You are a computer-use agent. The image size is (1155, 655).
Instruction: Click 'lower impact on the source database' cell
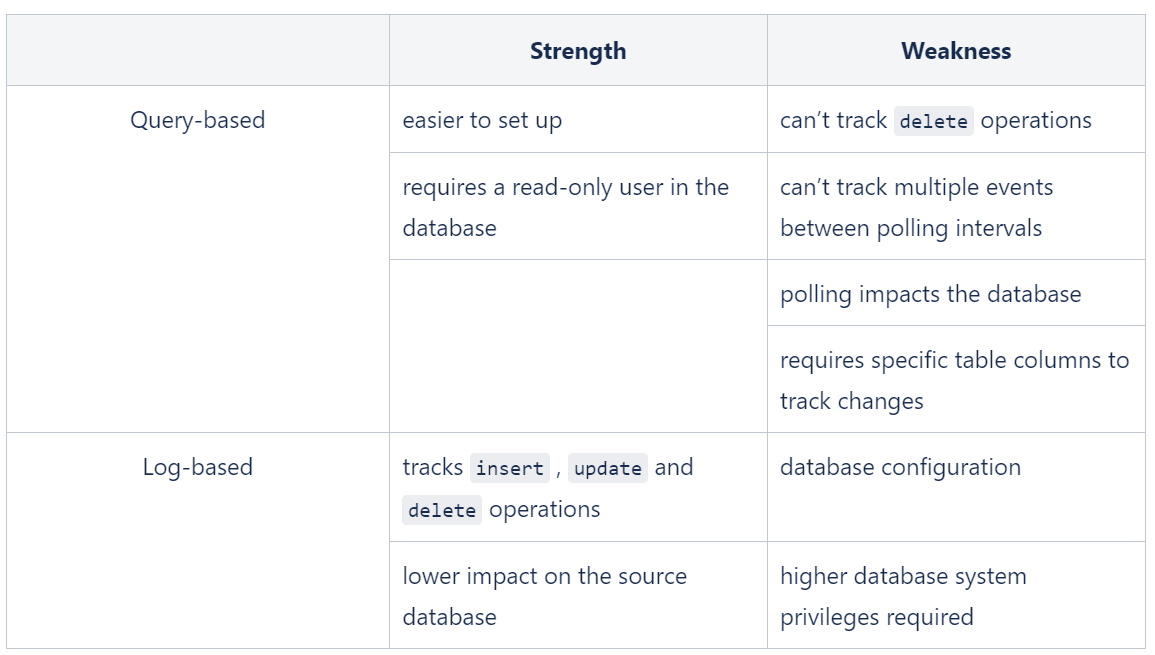[x=578, y=595]
